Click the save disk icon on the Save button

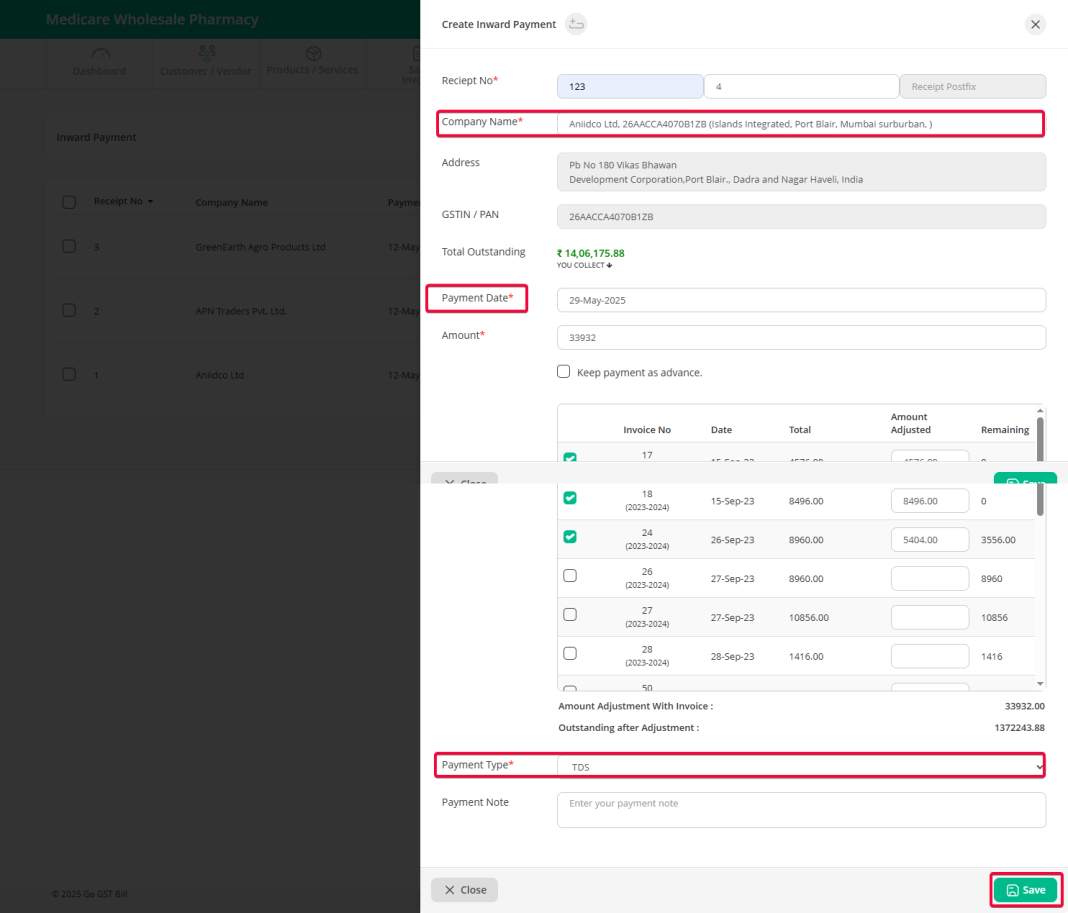click(1012, 889)
